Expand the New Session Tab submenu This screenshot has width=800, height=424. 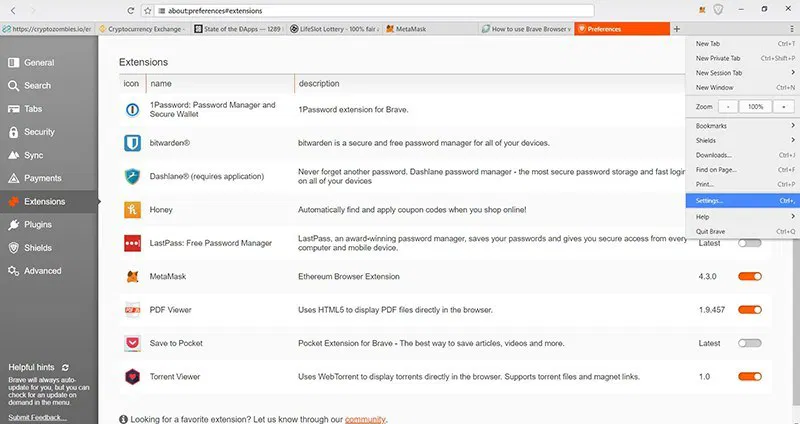click(743, 73)
